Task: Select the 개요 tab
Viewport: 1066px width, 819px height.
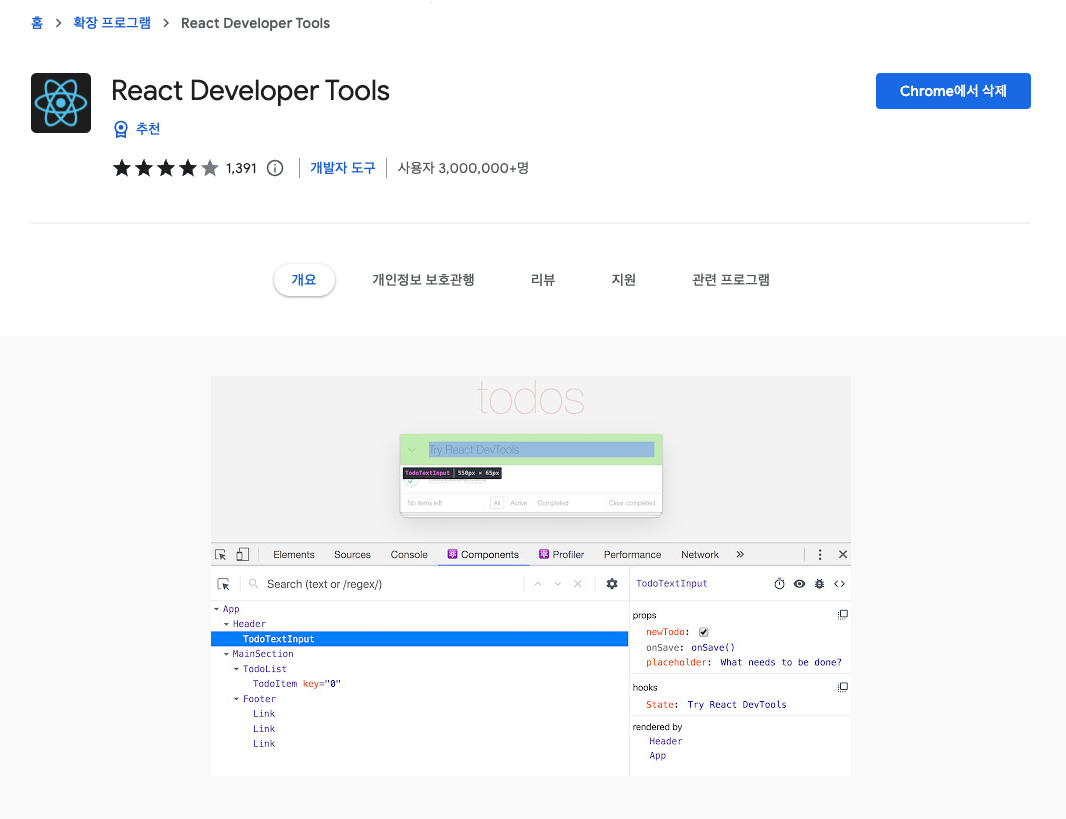Action: point(304,280)
